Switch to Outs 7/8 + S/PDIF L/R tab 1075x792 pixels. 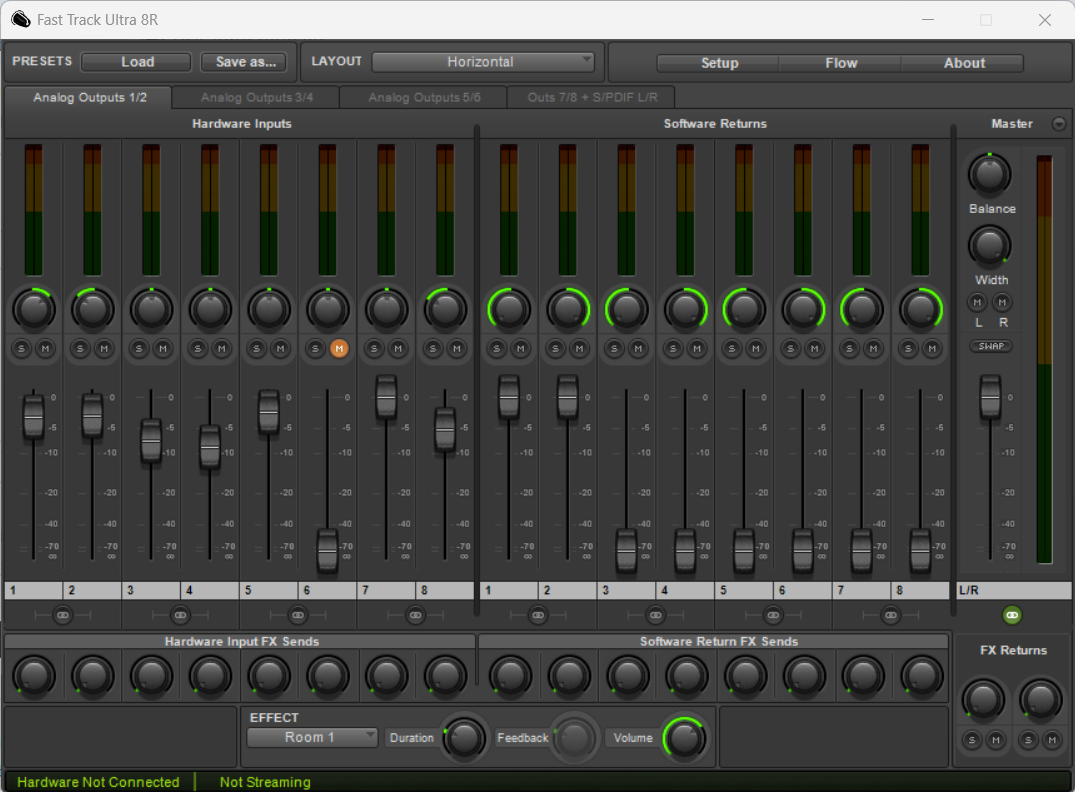coord(592,97)
